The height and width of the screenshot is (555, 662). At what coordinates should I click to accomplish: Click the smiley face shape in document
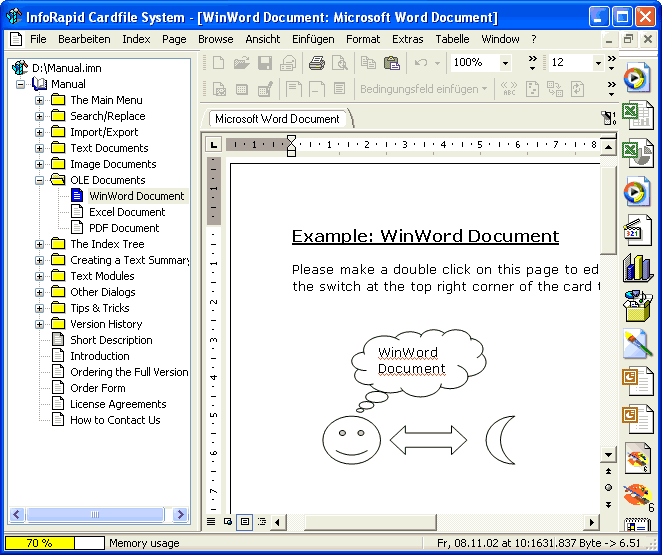pyautogui.click(x=351, y=440)
